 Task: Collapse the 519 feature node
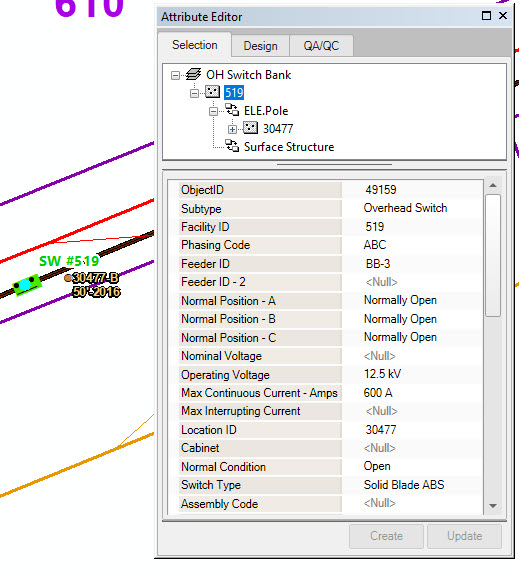(194, 94)
